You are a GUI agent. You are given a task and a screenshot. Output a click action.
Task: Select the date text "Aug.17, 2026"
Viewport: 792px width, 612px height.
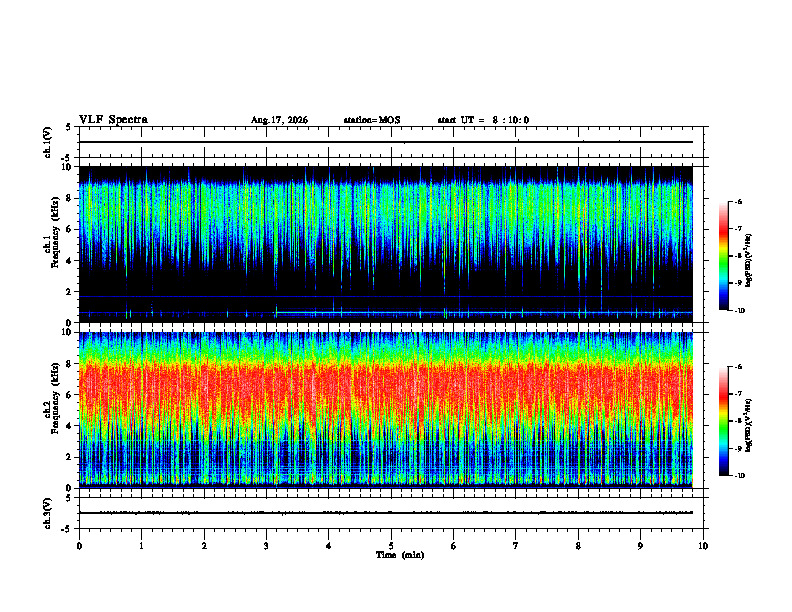279,120
